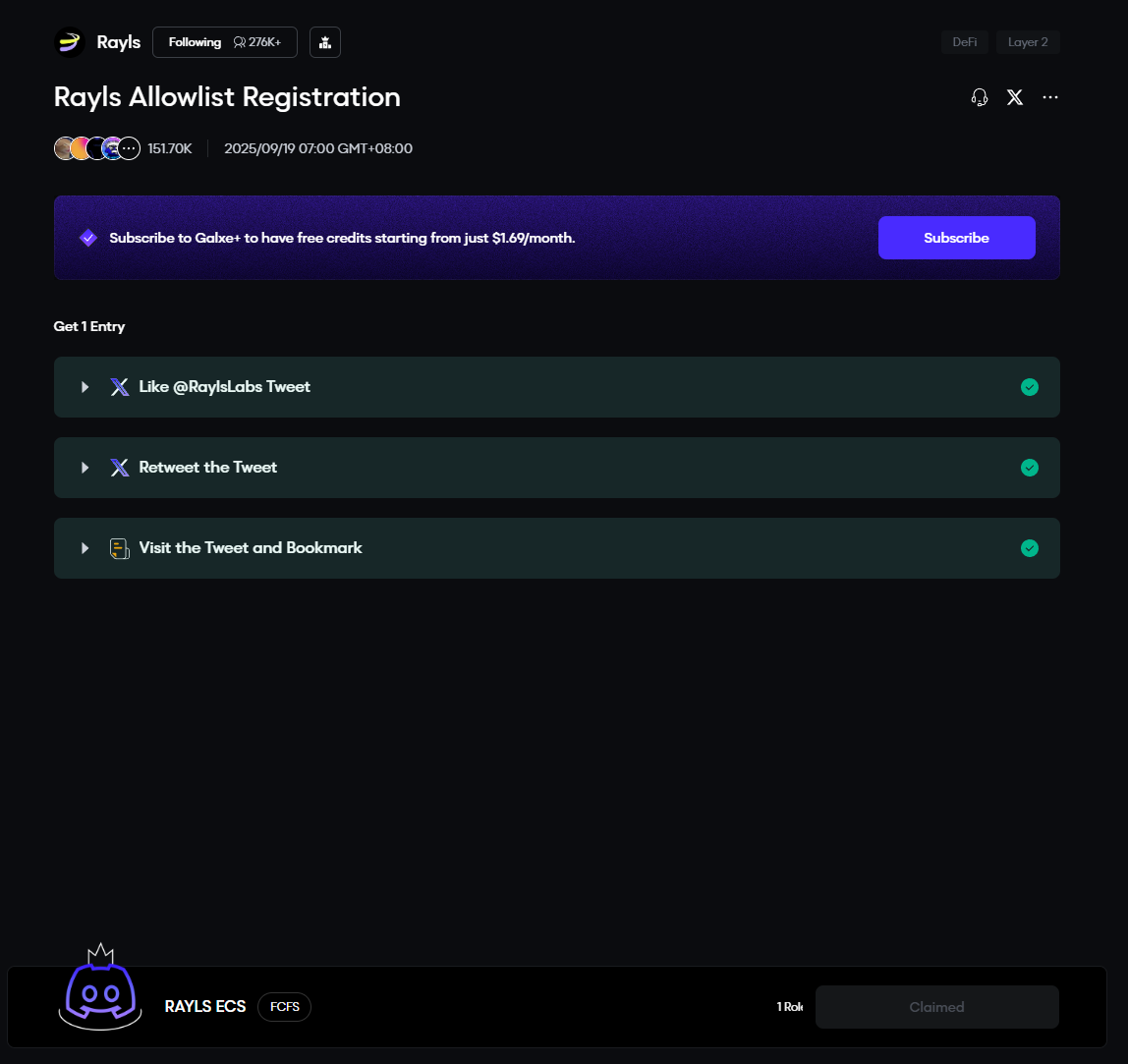The height and width of the screenshot is (1064, 1128).
Task: Click the Subscribe button
Action: pos(956,238)
